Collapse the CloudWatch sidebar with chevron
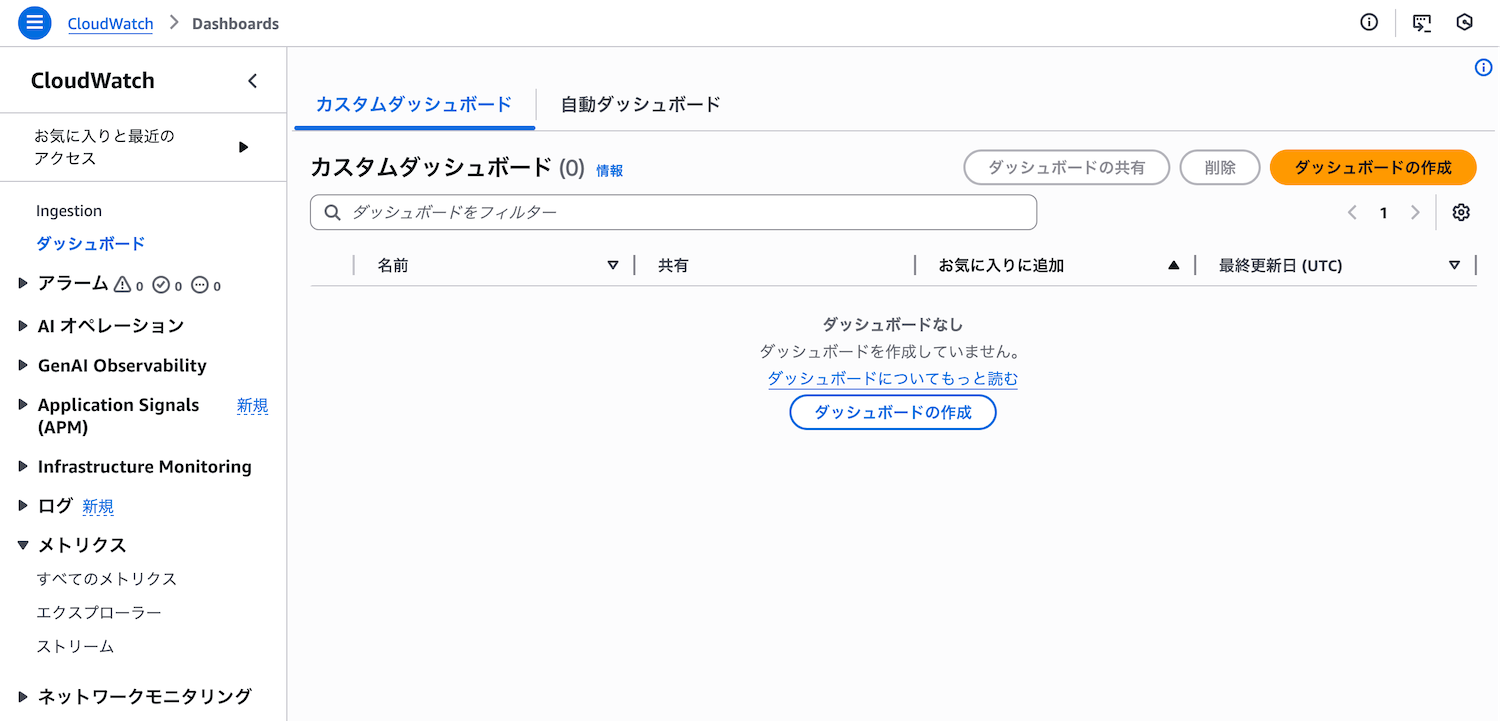The image size is (1500, 721). pyautogui.click(x=252, y=81)
